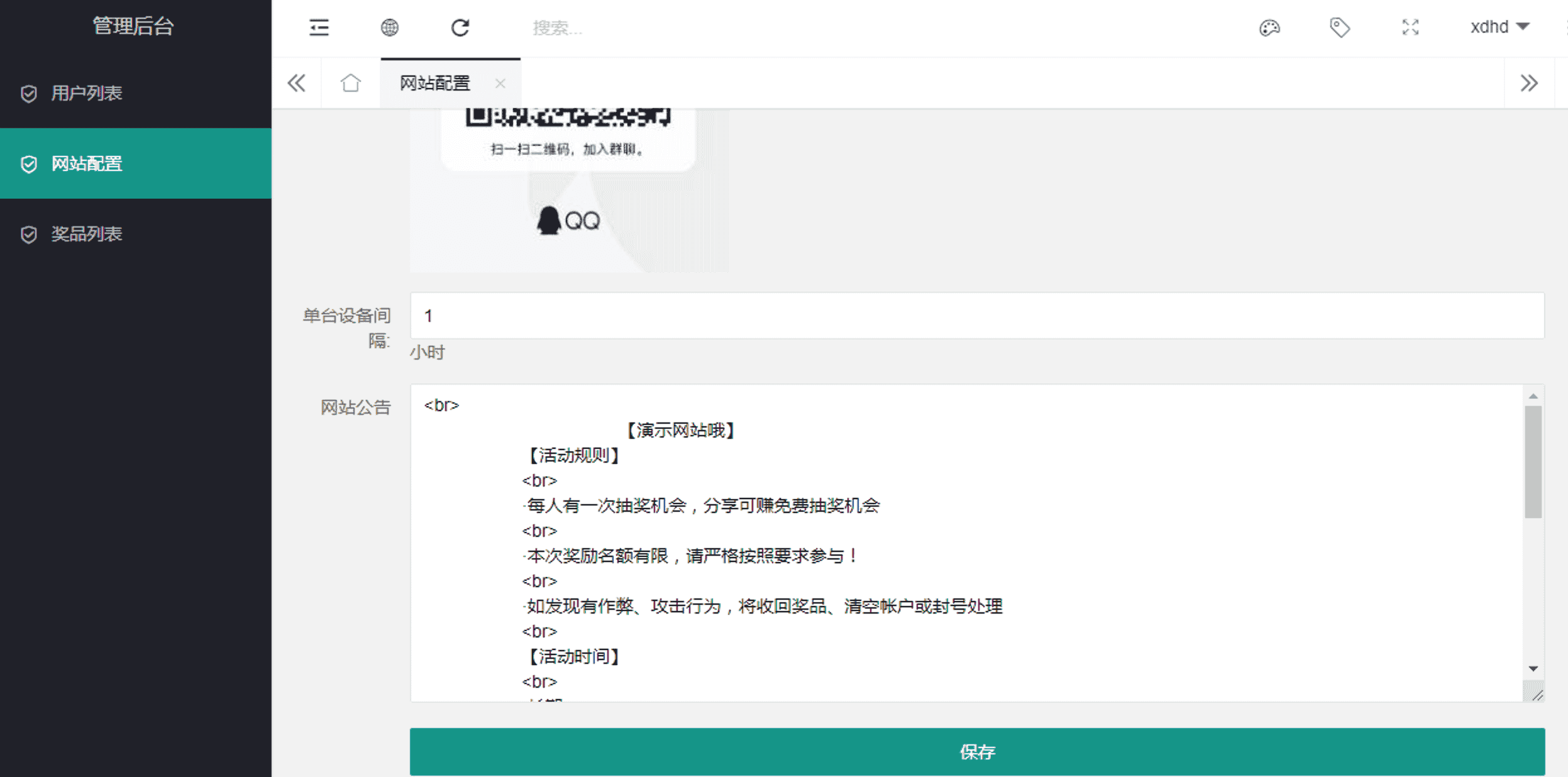This screenshot has height=777, width=1568.
Task: Focus the 单台设备间隔 input field
Action: click(x=977, y=316)
